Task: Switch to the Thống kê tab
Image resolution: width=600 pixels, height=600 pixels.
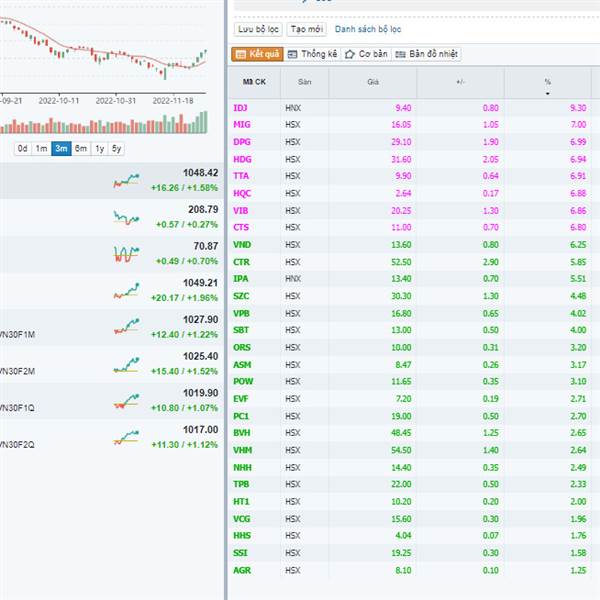Action: tap(312, 54)
